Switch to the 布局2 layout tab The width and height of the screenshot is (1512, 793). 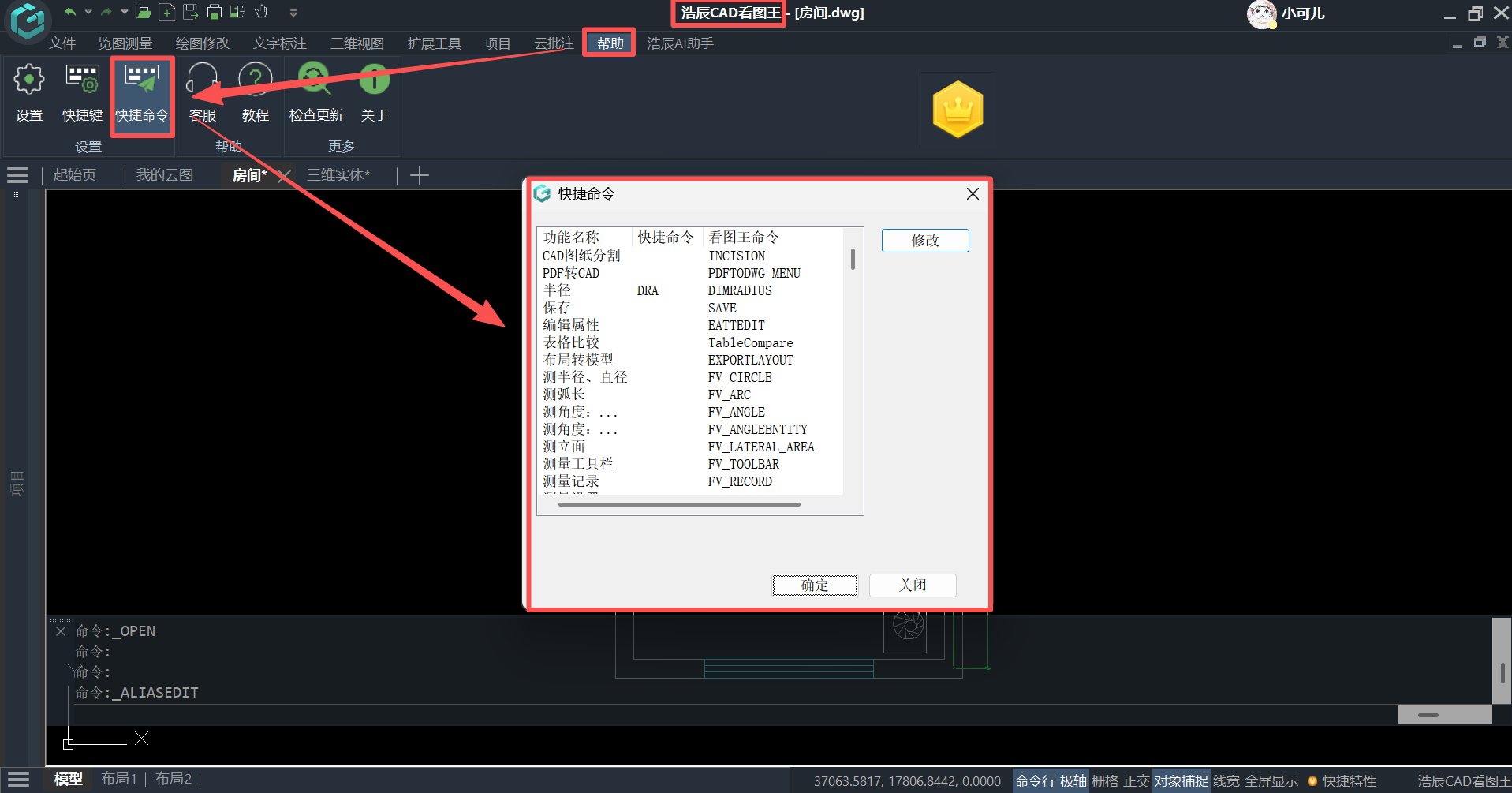(174, 780)
